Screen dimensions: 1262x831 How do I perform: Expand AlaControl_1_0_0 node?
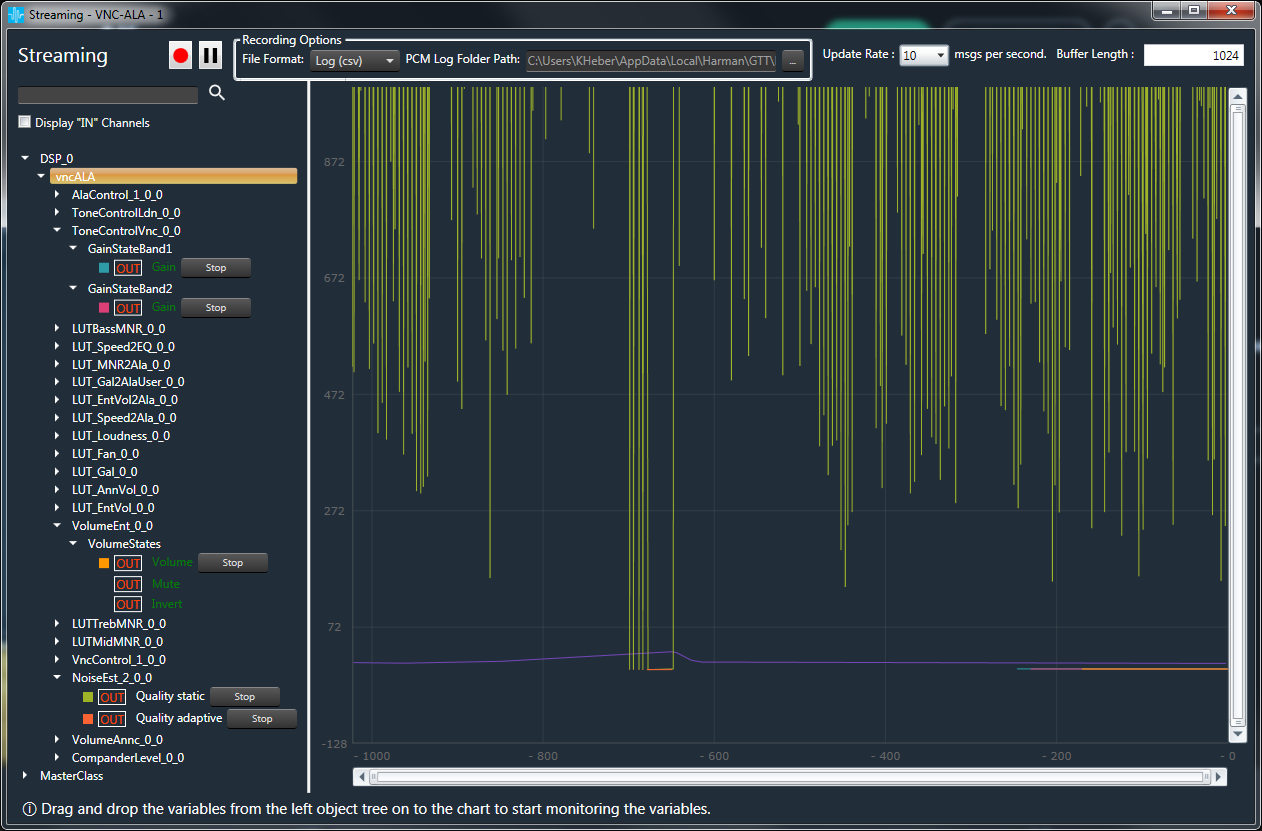57,195
